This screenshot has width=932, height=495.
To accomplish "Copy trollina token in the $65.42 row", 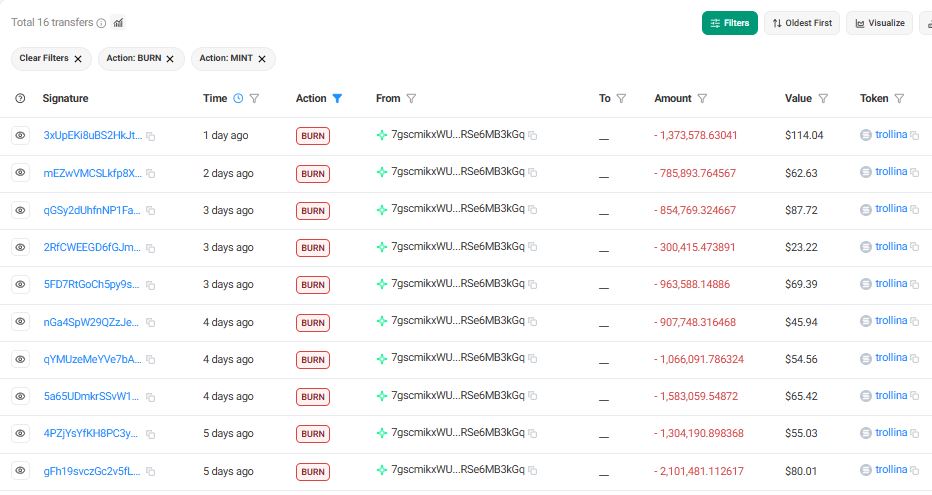I will [915, 397].
